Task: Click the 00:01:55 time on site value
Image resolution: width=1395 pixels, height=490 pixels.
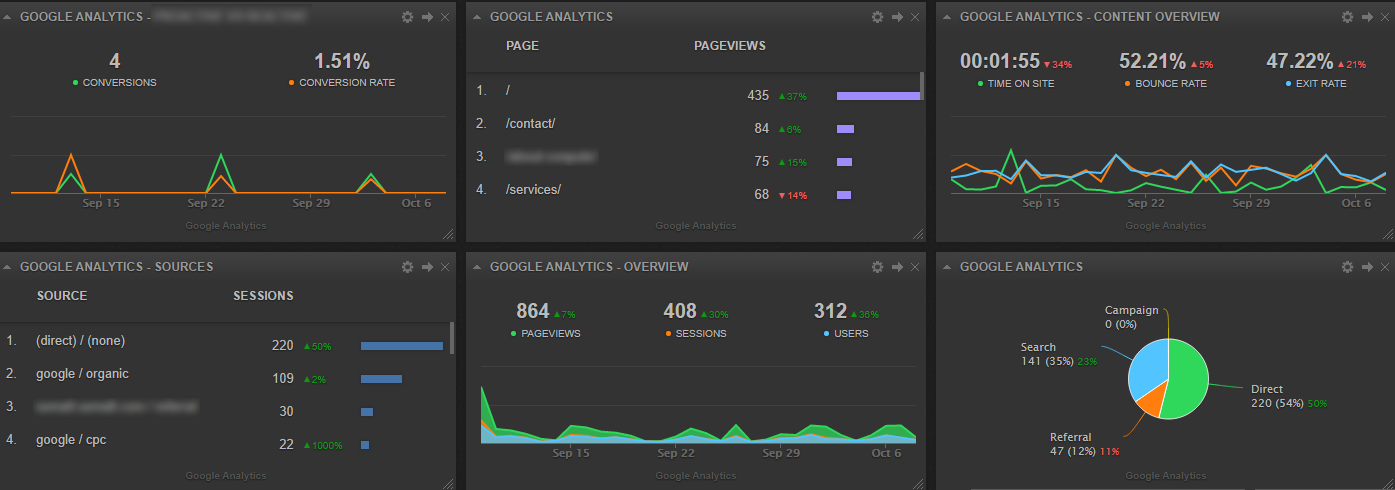Action: point(1000,61)
